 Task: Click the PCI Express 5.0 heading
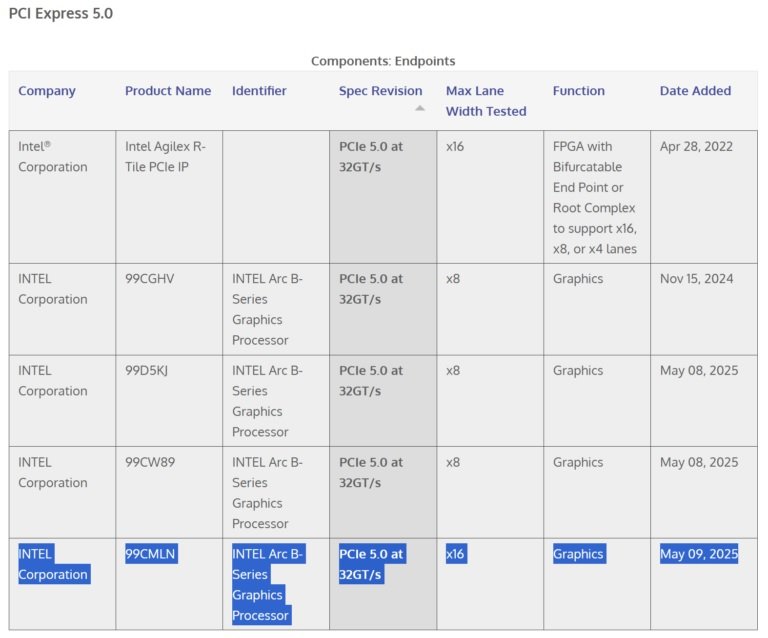[x=61, y=14]
